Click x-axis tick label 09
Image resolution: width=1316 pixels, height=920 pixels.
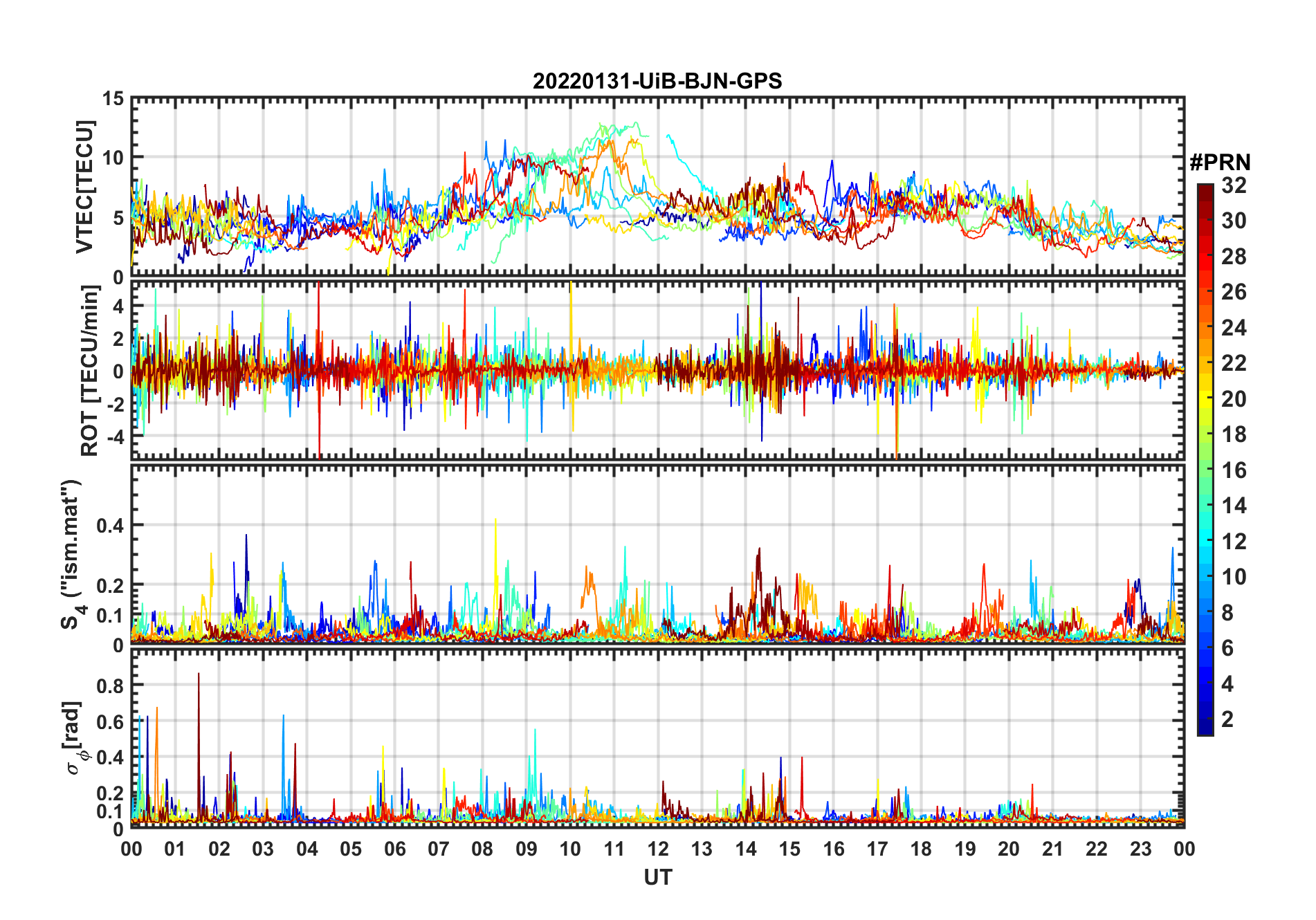tap(527, 849)
